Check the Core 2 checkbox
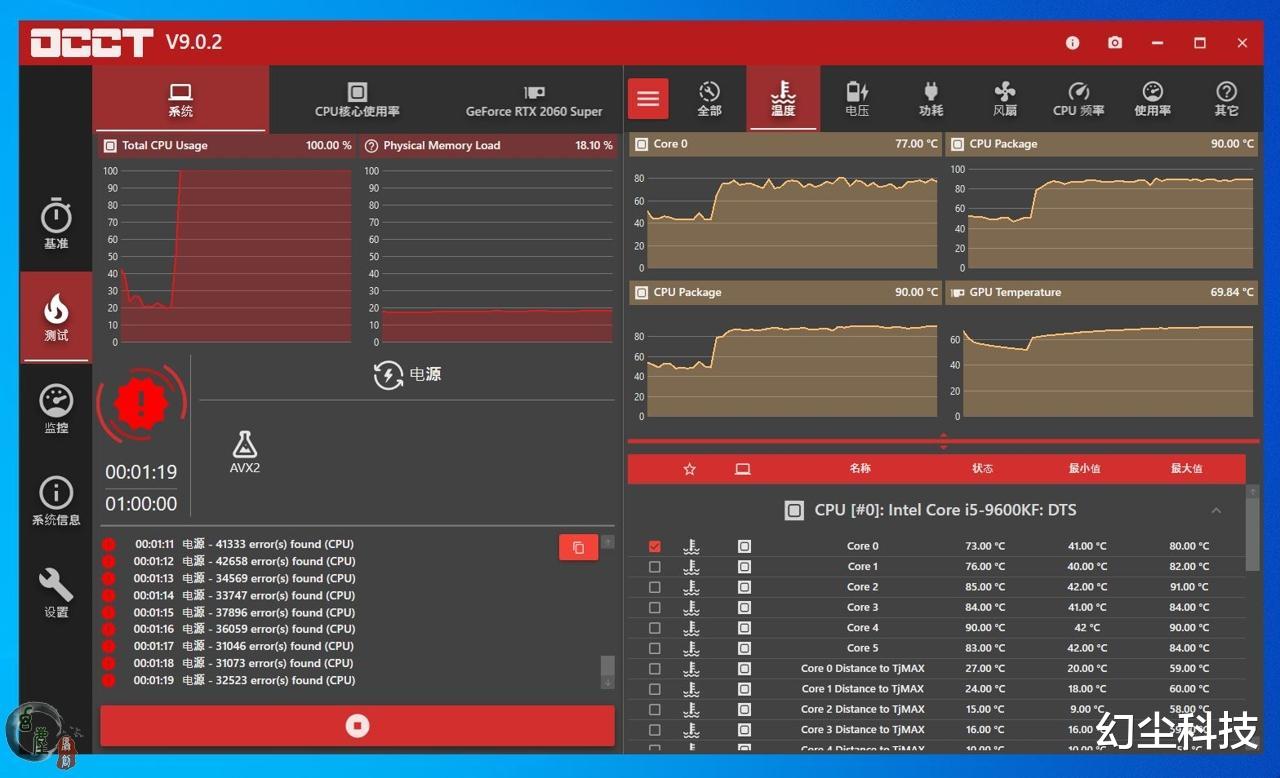 tap(655, 587)
